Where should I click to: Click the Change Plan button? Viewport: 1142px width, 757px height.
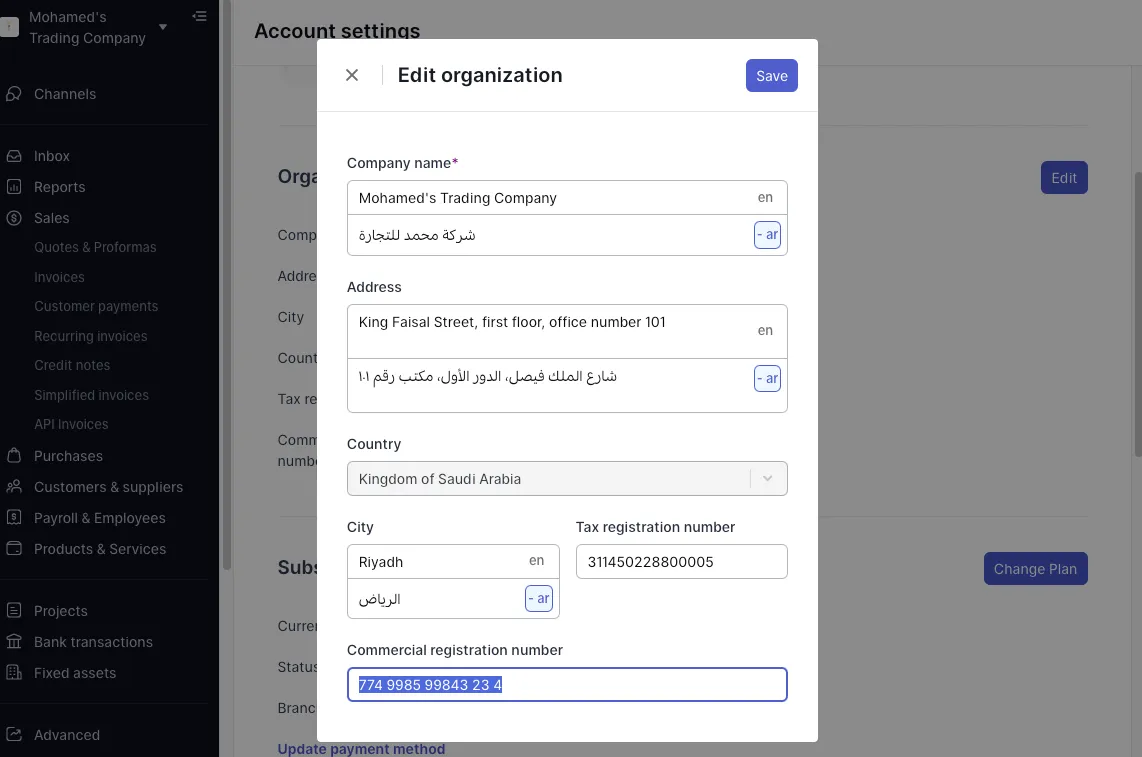click(x=1035, y=569)
